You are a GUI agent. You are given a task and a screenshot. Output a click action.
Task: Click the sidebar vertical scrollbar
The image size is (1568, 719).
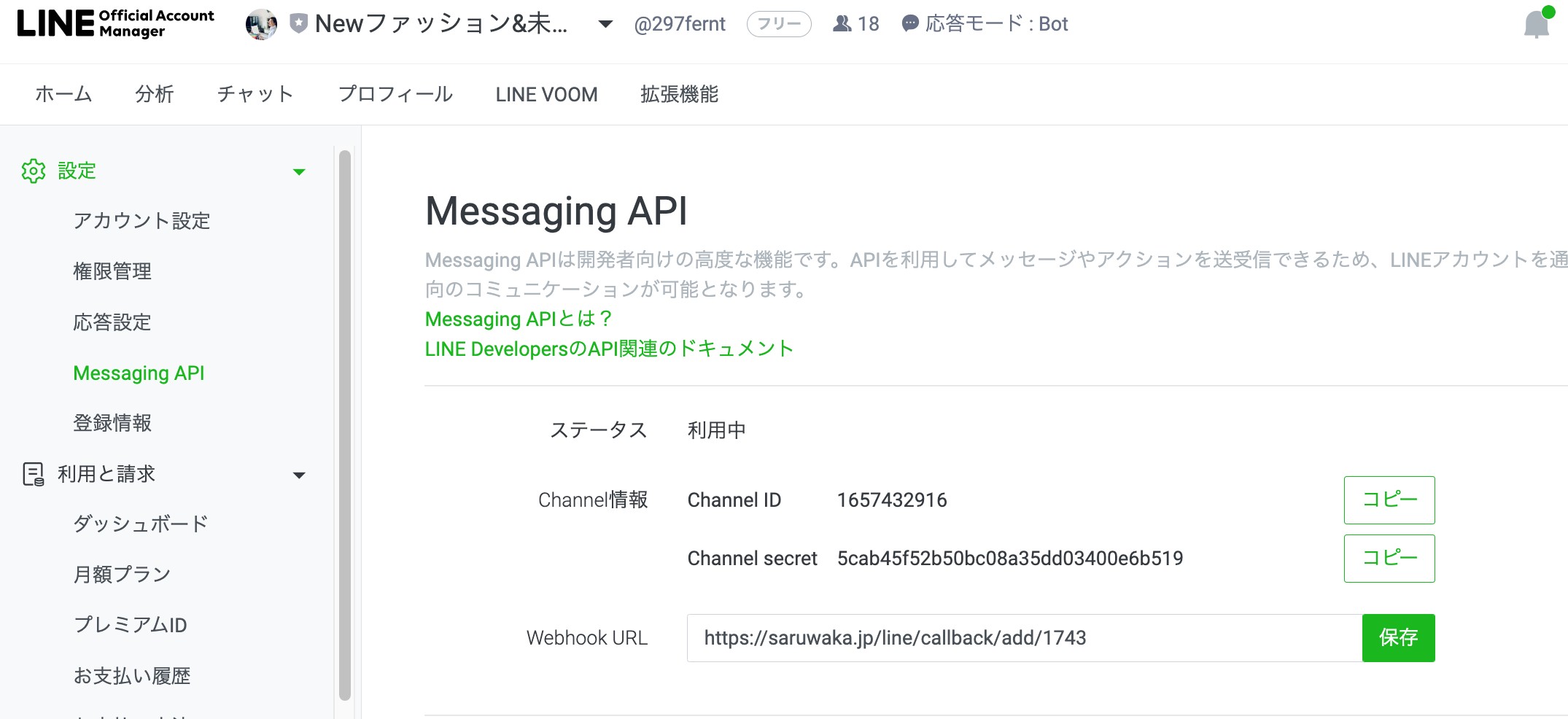[345, 425]
